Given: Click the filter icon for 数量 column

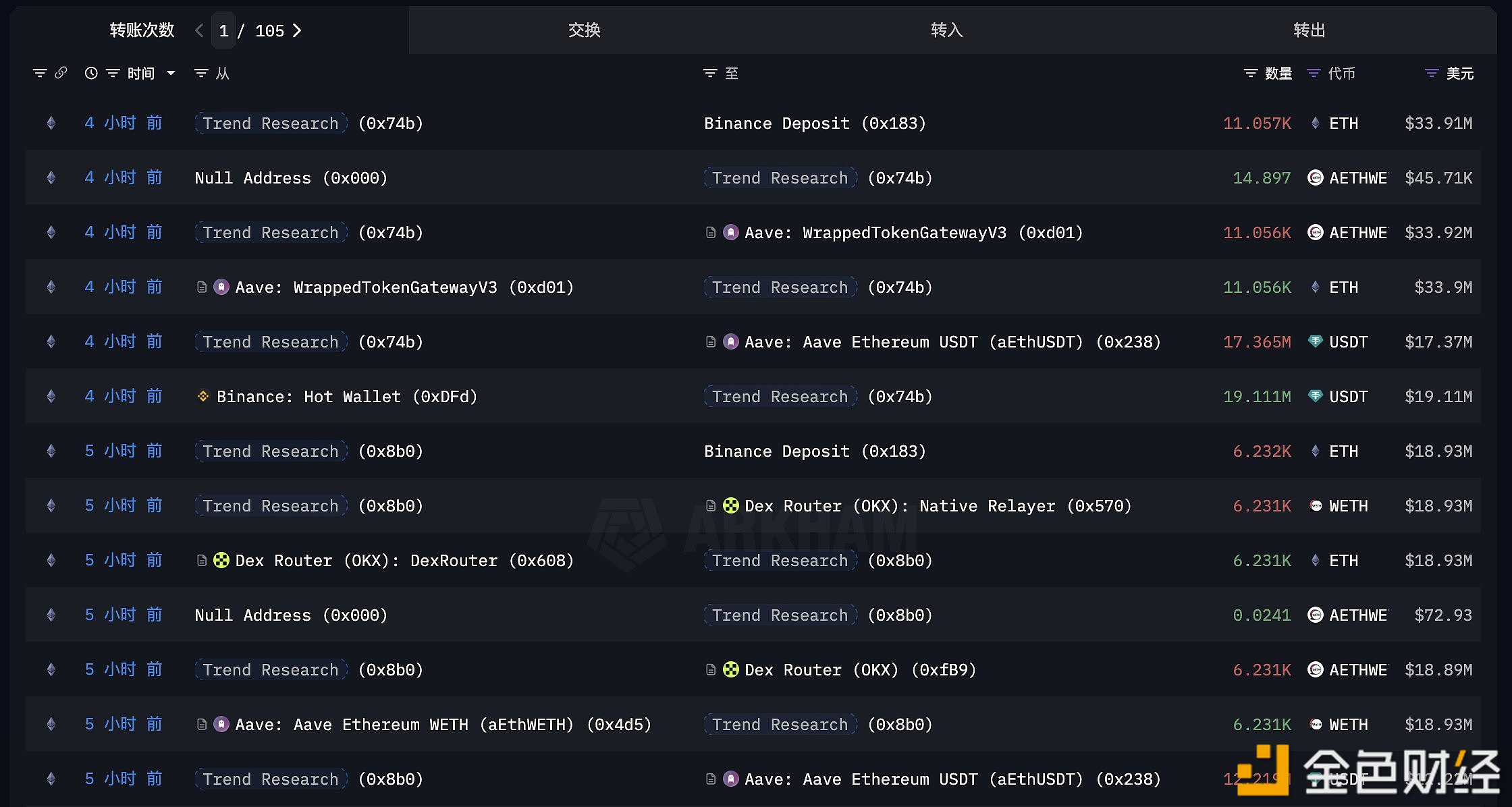Looking at the screenshot, I should coord(1251,73).
